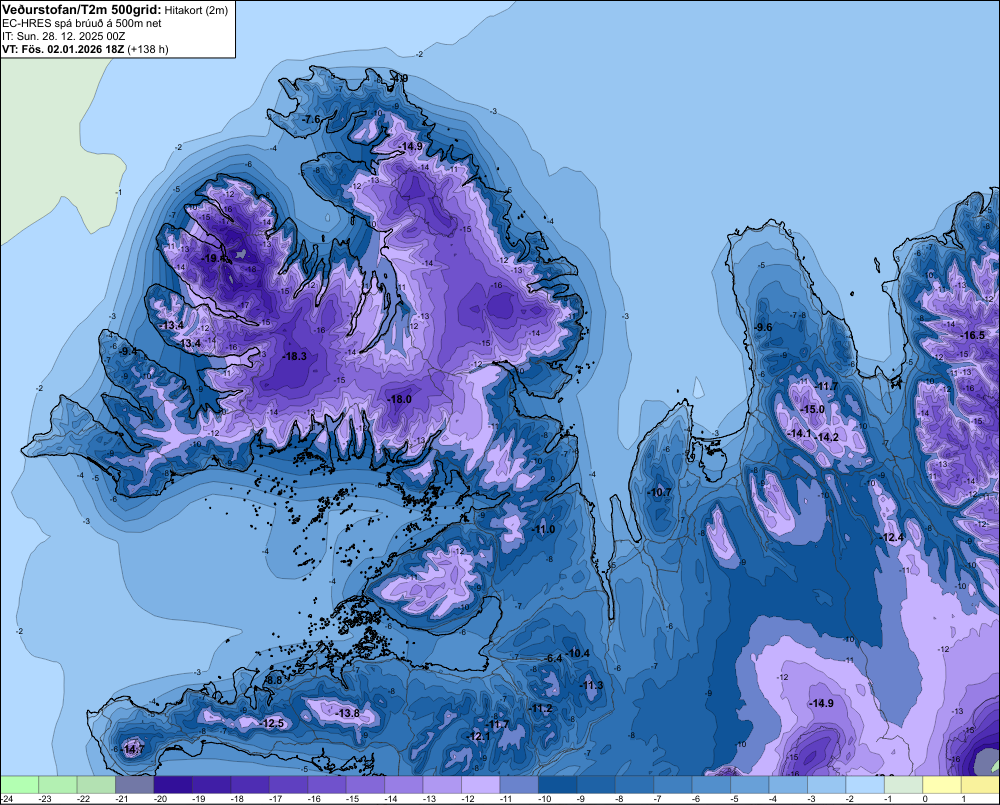The height and width of the screenshot is (805, 1000).
Task: Click the map temperature value '-9.6'
Action: pos(763,327)
